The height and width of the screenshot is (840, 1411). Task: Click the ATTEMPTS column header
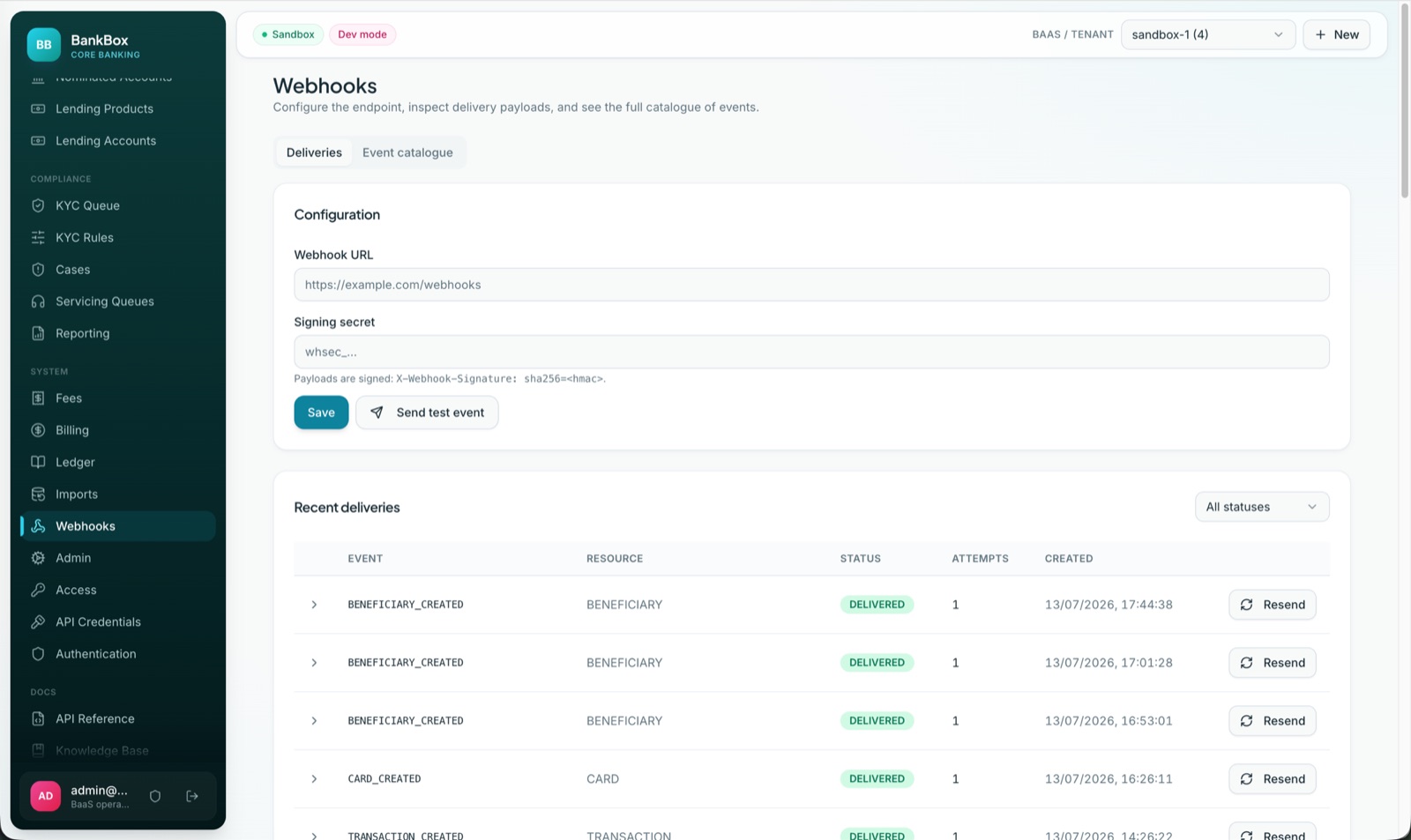pos(980,559)
